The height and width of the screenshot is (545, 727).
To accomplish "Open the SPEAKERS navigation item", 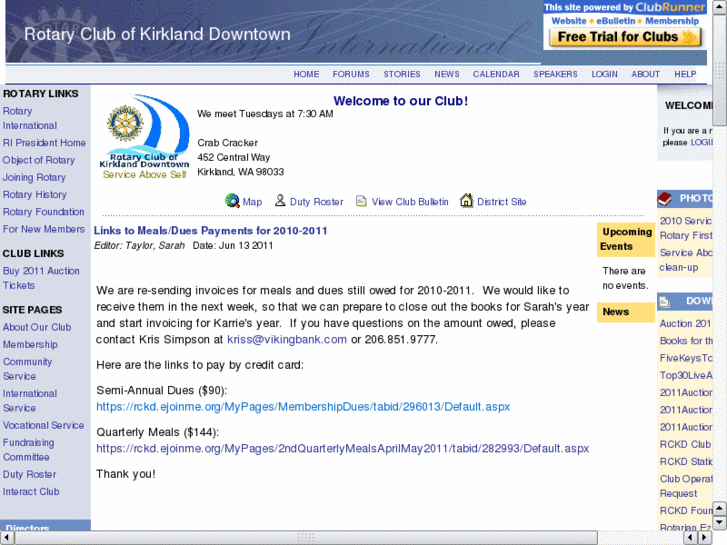I will coord(555,74).
